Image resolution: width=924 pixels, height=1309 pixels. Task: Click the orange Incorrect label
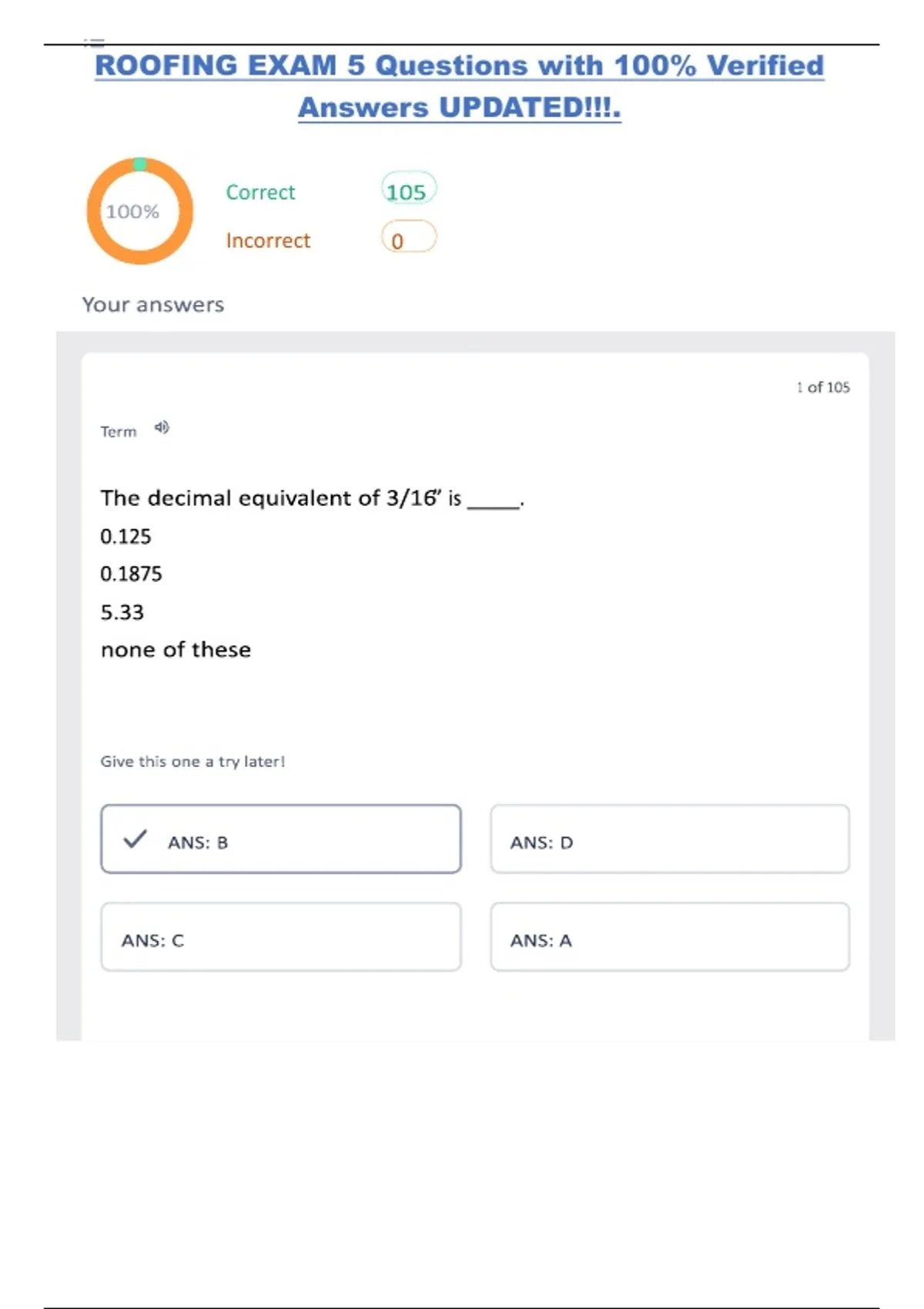point(268,241)
